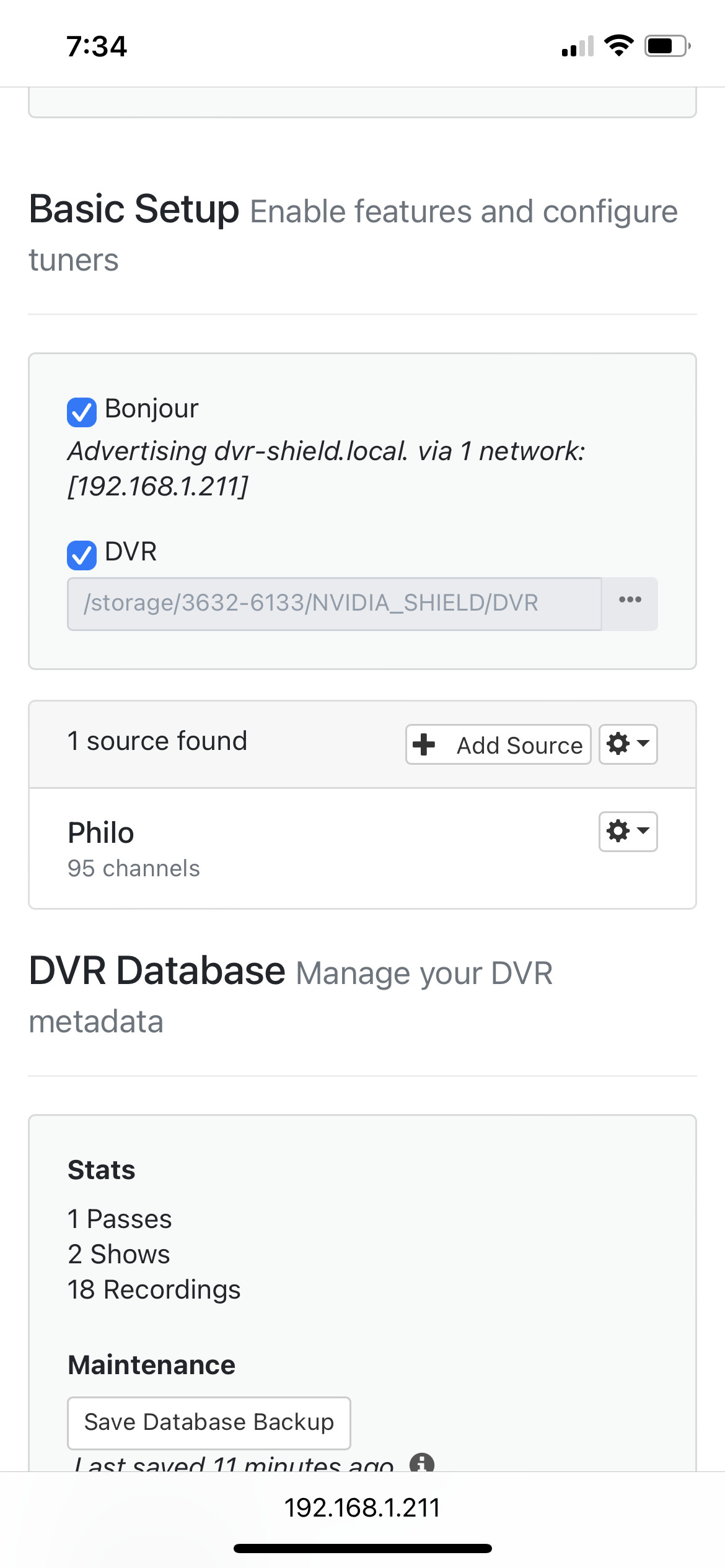The height and width of the screenshot is (1568, 725).
Task: Click the Bonjour label text
Action: point(151,409)
